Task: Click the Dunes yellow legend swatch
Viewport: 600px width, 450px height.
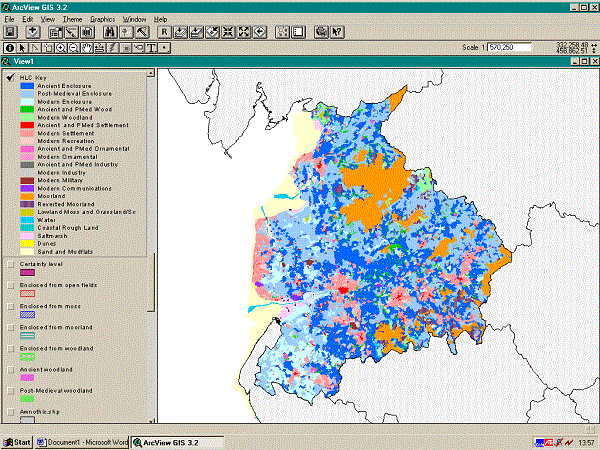Action: pyautogui.click(x=27, y=244)
